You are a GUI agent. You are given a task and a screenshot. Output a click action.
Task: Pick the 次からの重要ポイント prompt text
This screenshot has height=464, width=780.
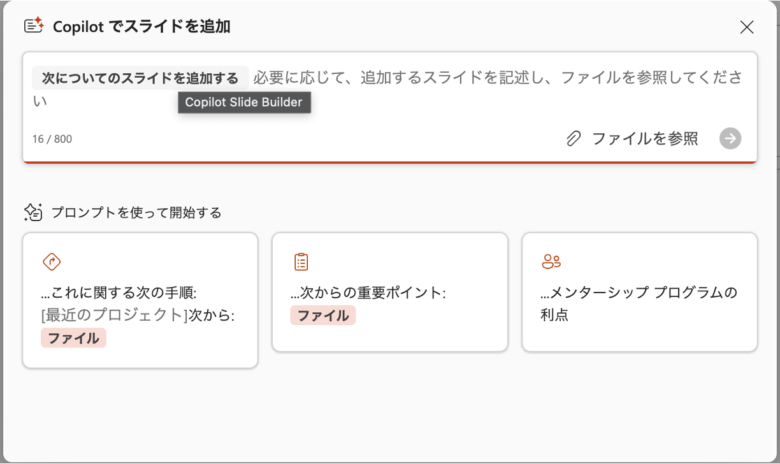(x=368, y=293)
